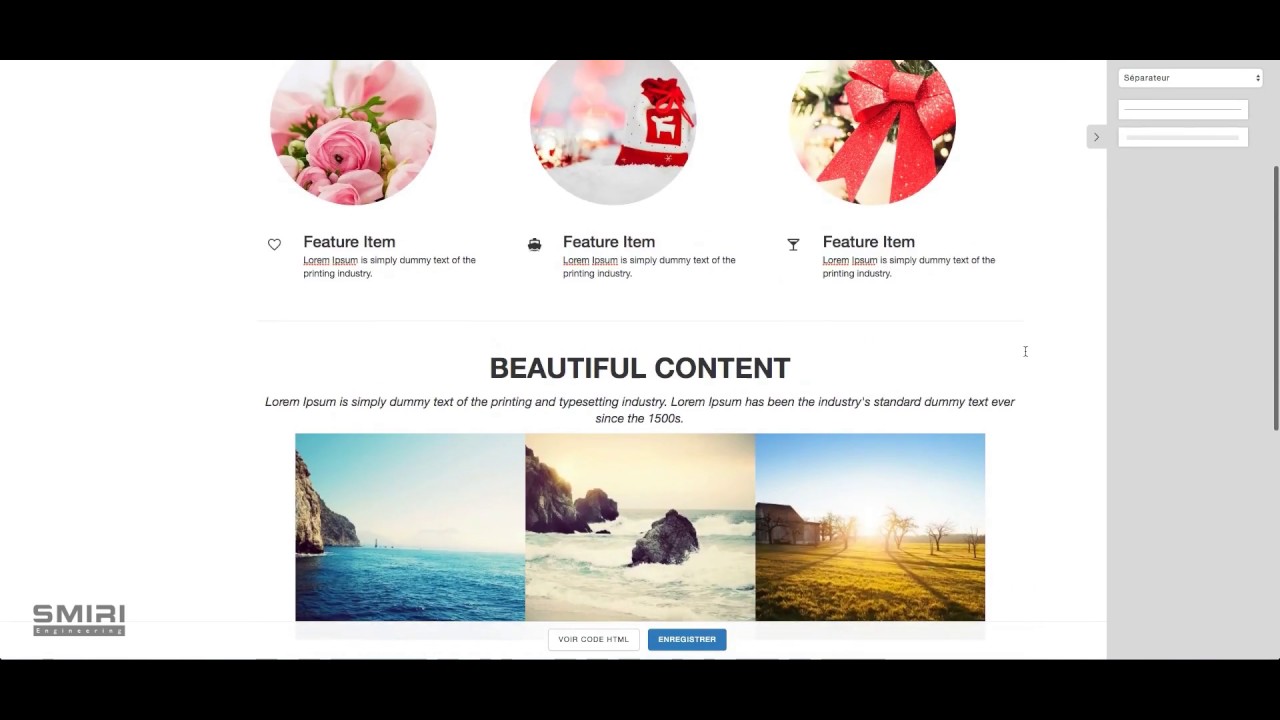Select the red ribbon bow circular image
This screenshot has width=1280, height=720.
click(x=873, y=130)
